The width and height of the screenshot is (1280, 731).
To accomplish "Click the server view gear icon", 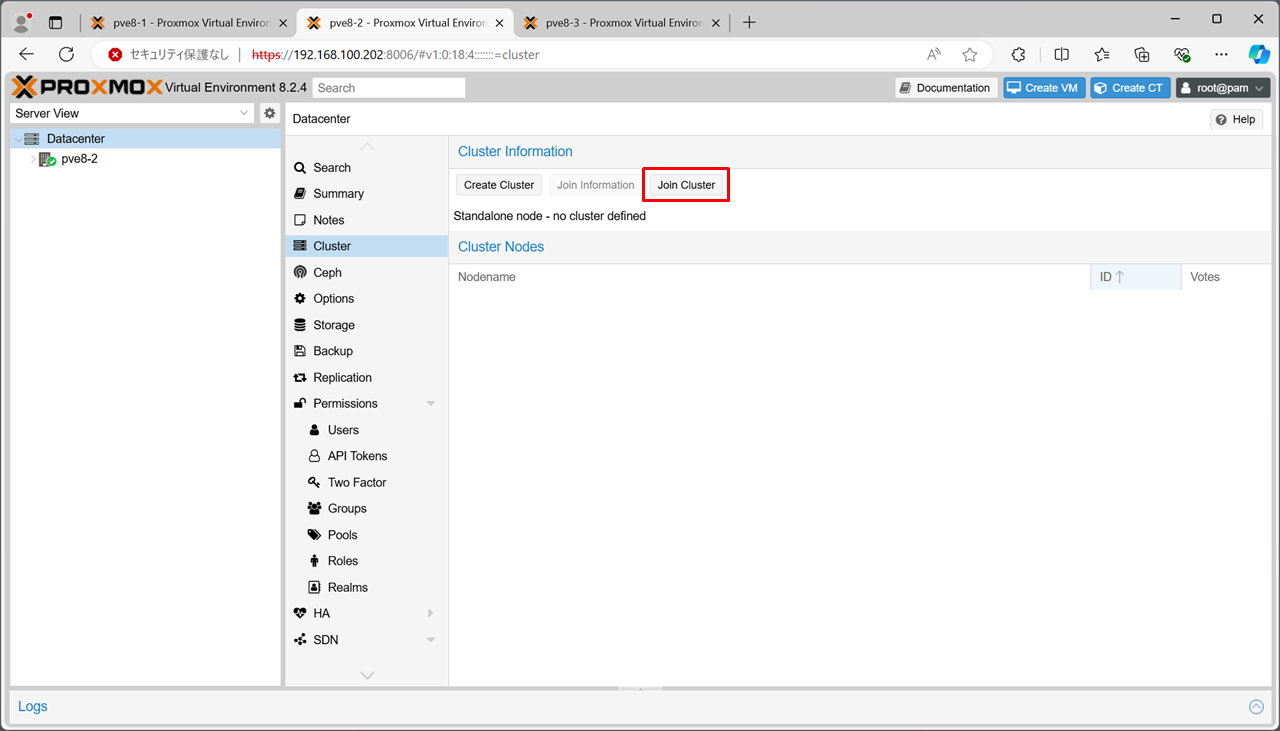I will 269,113.
